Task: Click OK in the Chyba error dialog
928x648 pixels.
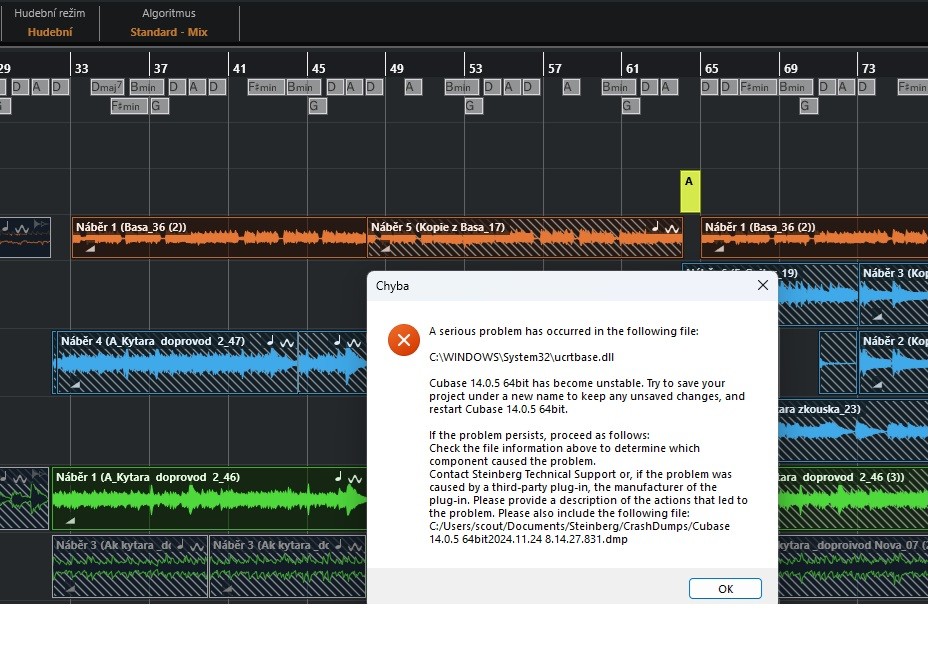Action: click(x=725, y=589)
